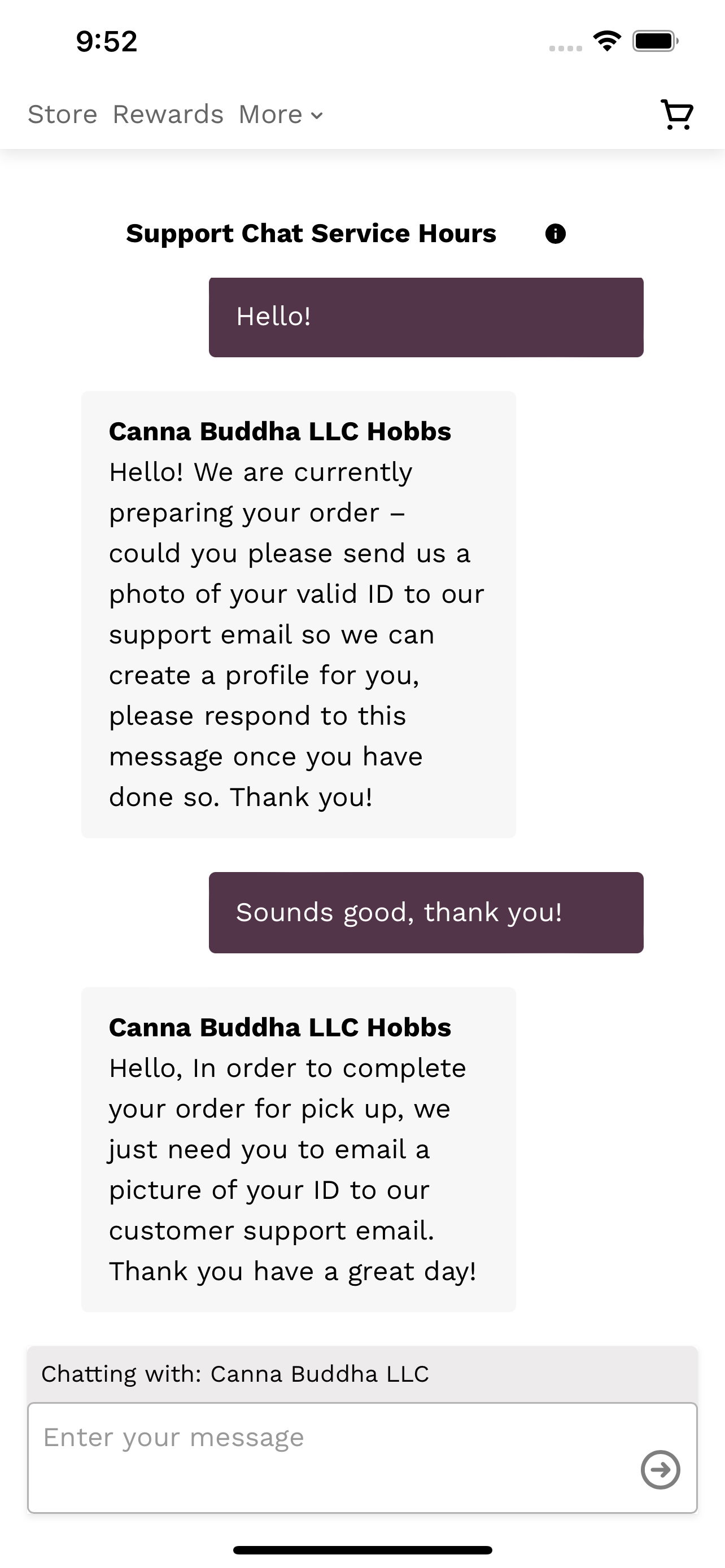Tap the battery indicator
This screenshot has width=725, height=1568.
coord(655,41)
